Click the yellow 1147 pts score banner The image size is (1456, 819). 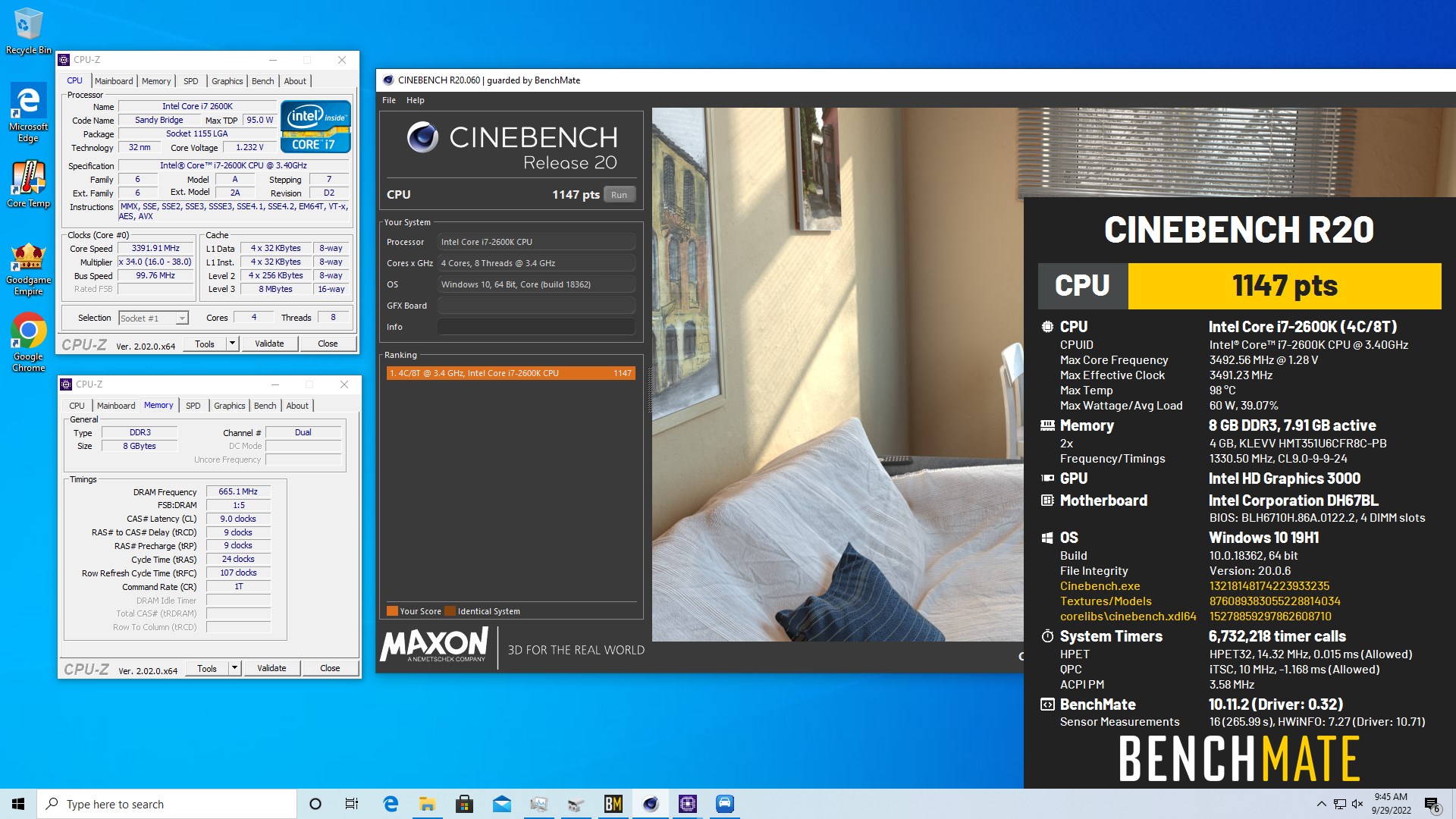point(1285,286)
